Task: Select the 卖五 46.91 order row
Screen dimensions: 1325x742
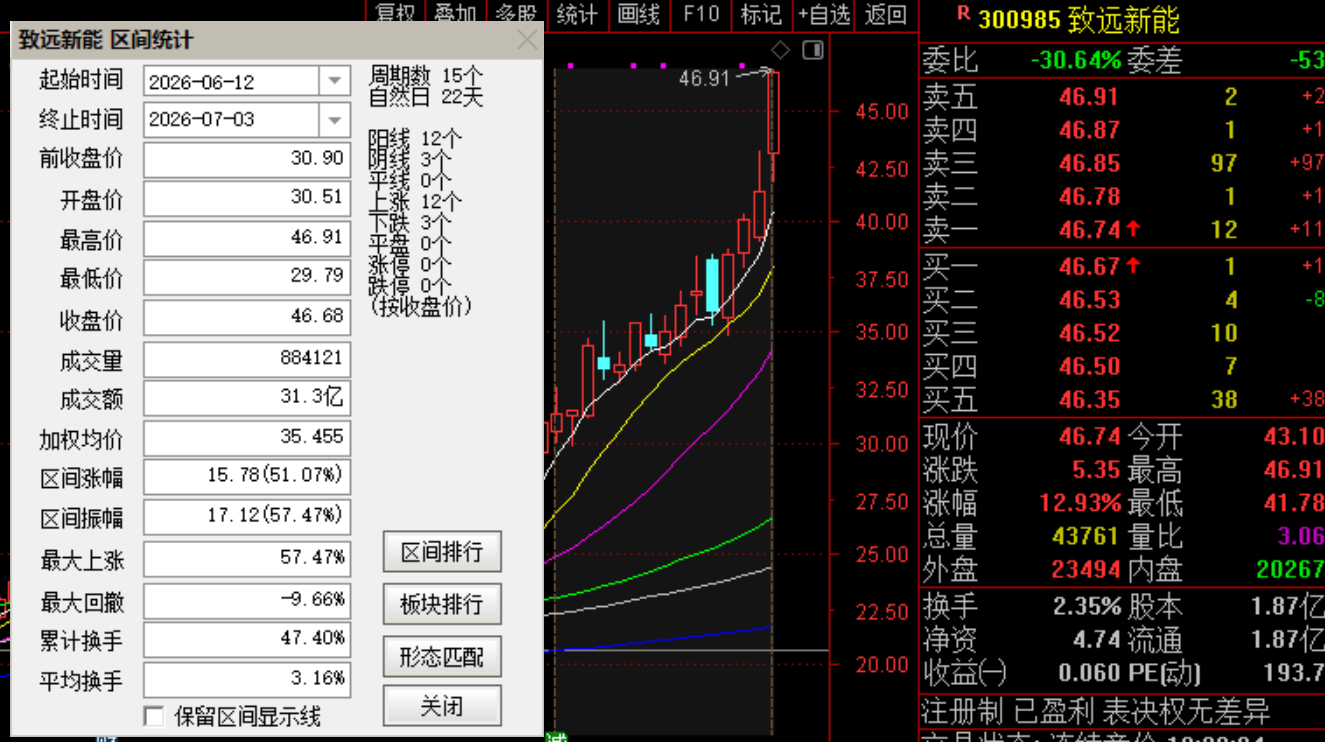Action: 1122,97
